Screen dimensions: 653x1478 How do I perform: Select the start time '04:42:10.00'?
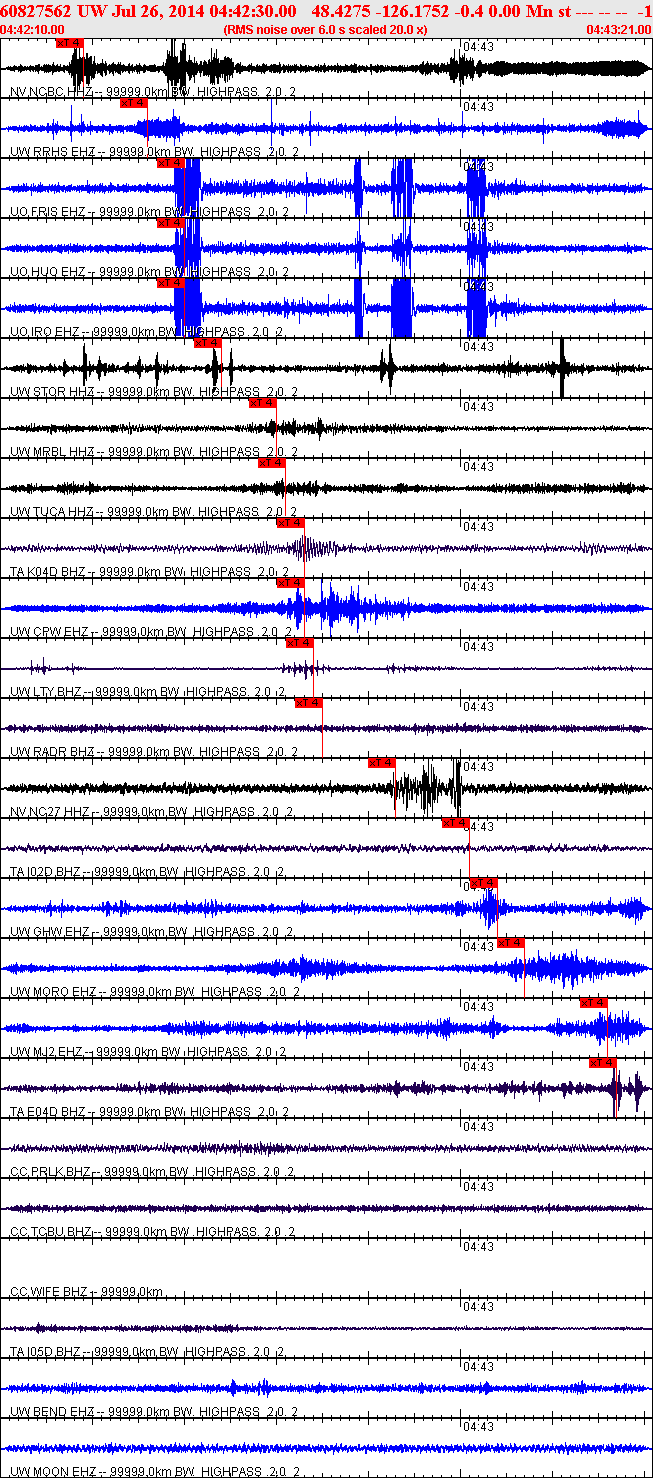[33, 29]
